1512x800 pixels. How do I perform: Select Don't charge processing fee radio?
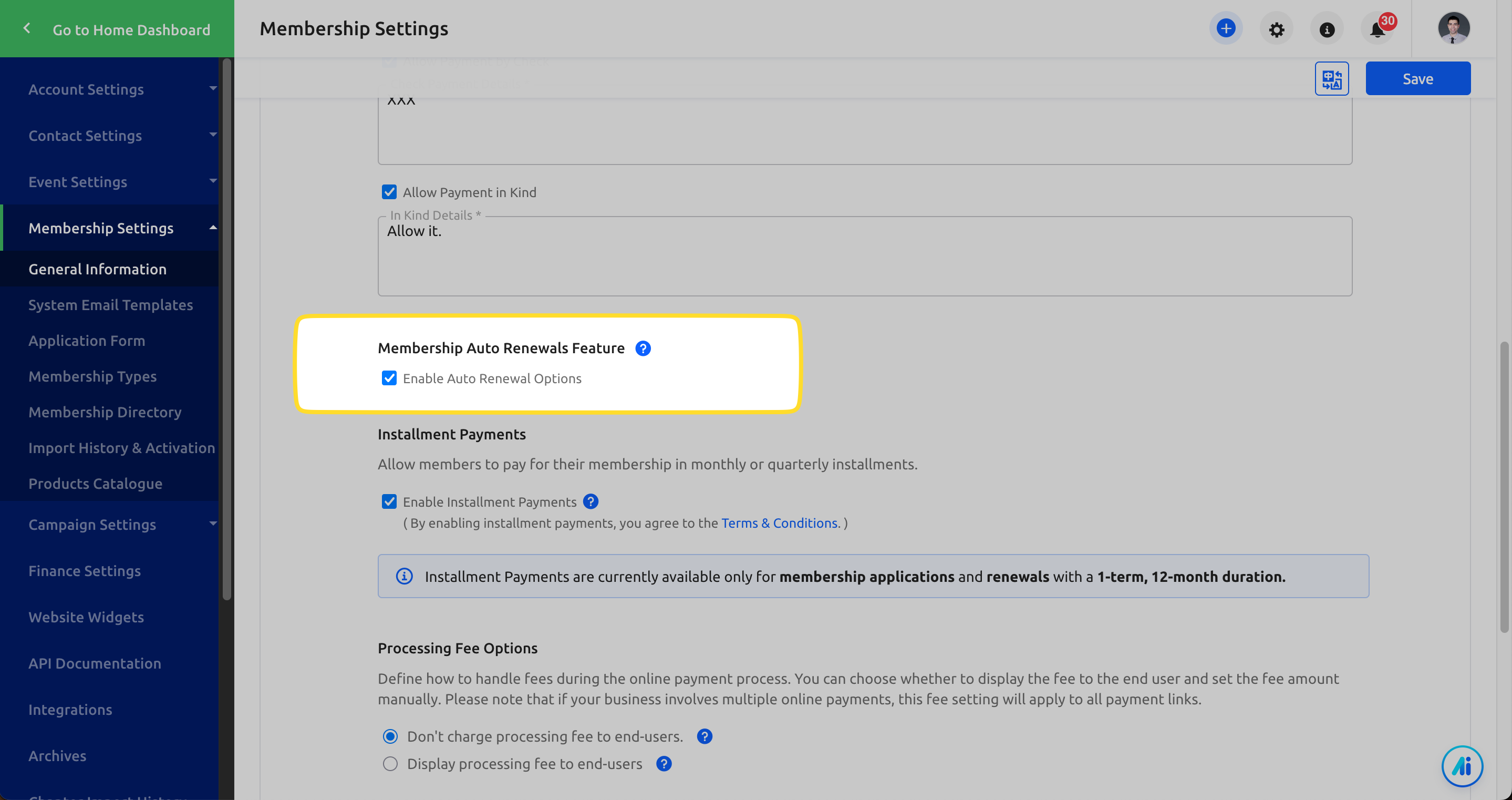pyautogui.click(x=390, y=736)
